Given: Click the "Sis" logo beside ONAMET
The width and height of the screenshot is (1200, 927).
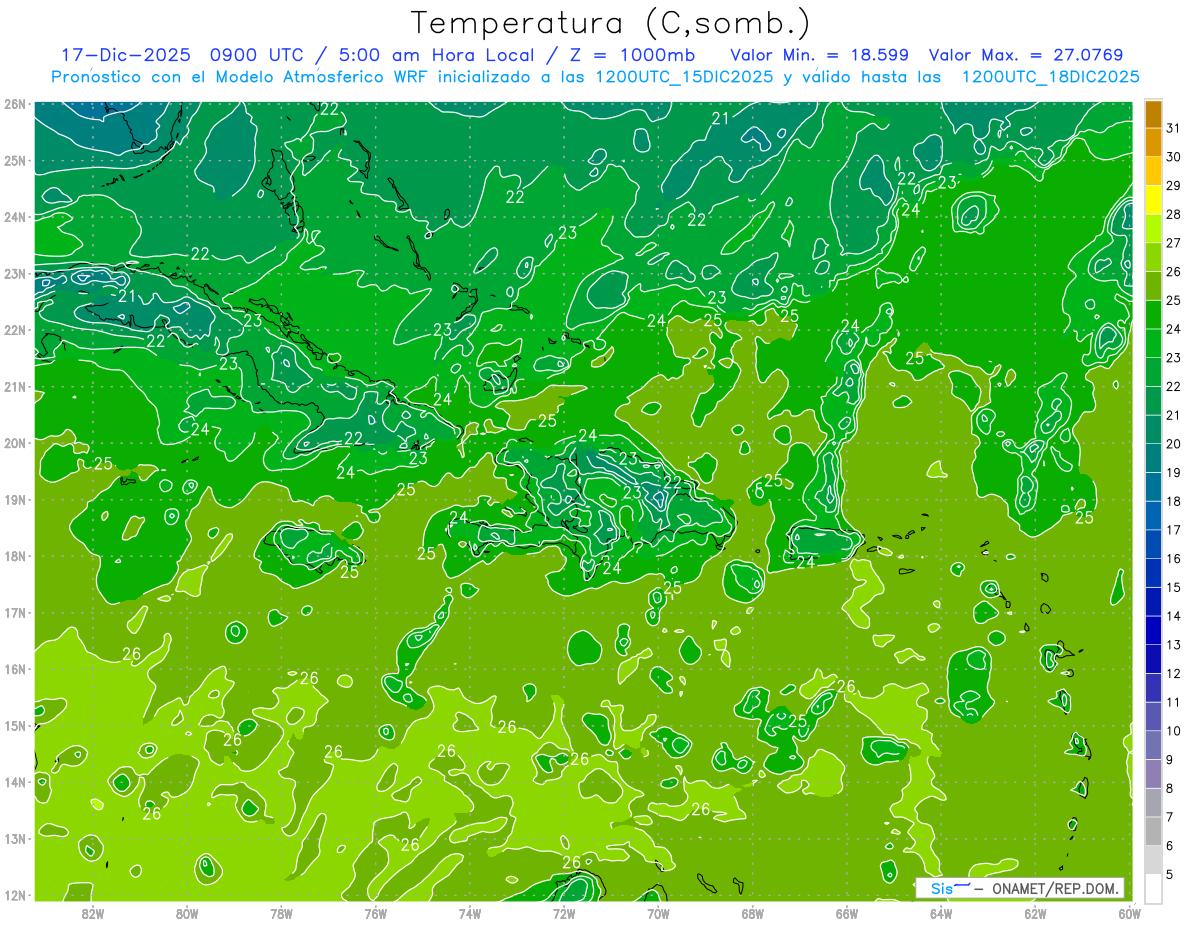Looking at the screenshot, I should coord(949,889).
